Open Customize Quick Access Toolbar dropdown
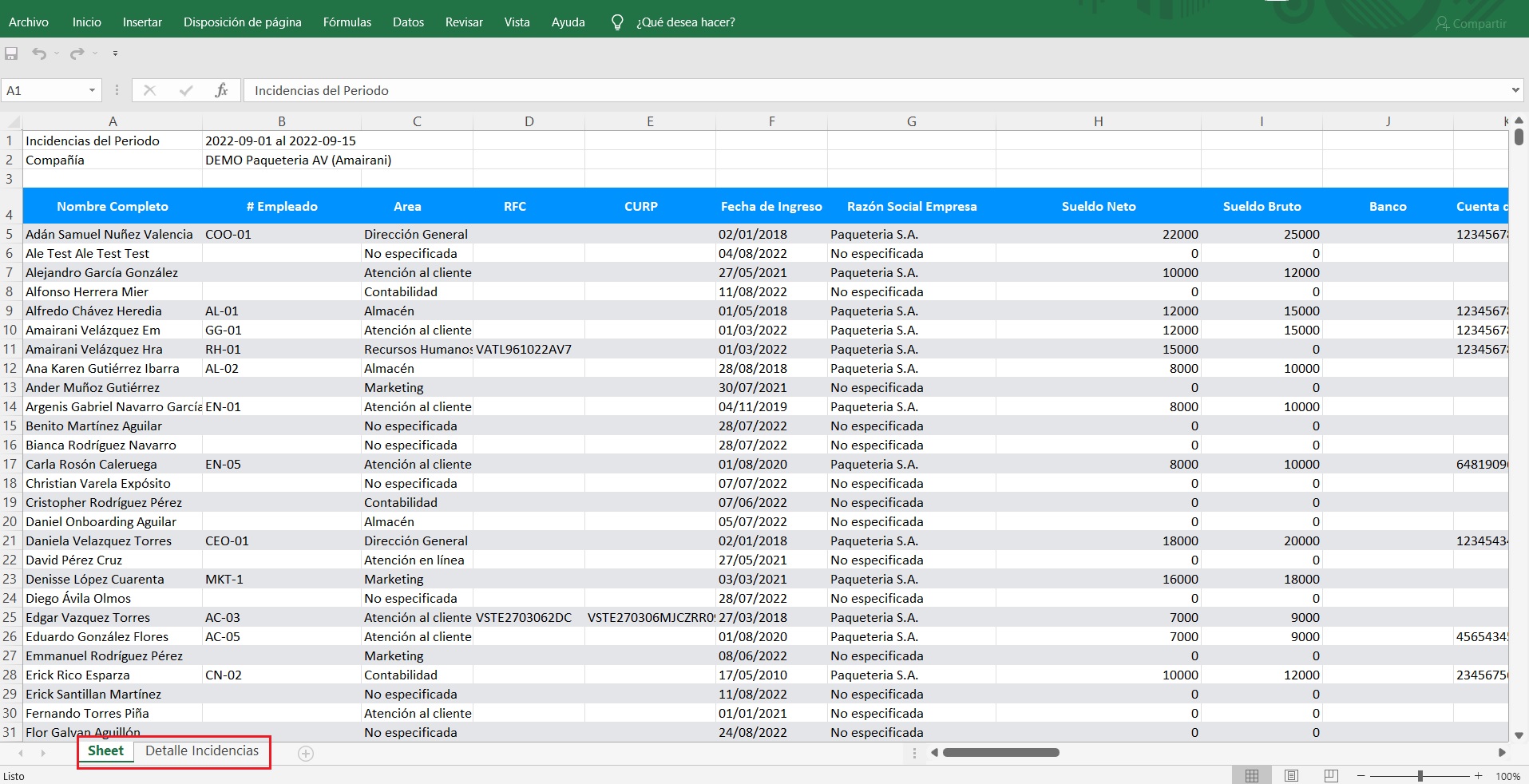Viewport: 1529px width, 784px height. [x=115, y=53]
